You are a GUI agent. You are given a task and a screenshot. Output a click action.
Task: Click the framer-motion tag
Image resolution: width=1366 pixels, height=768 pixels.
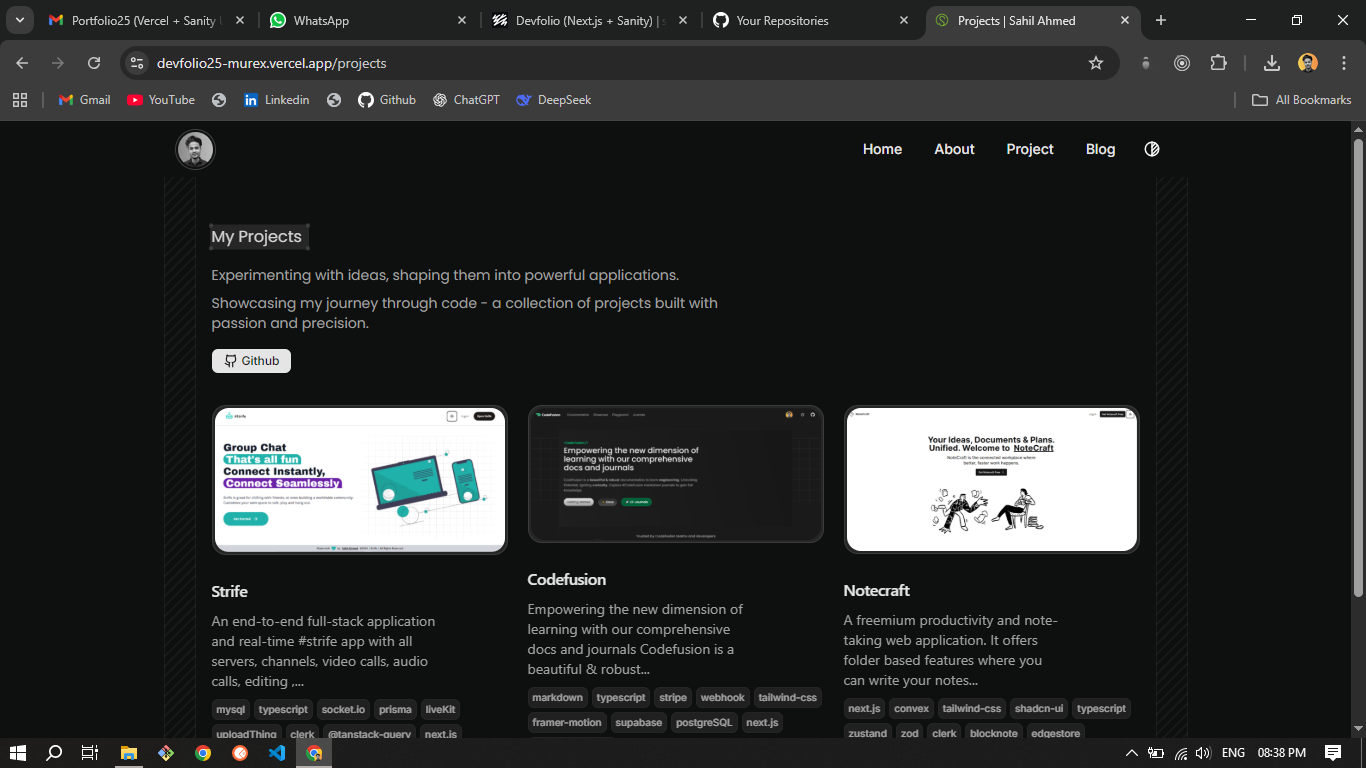pyautogui.click(x=567, y=722)
